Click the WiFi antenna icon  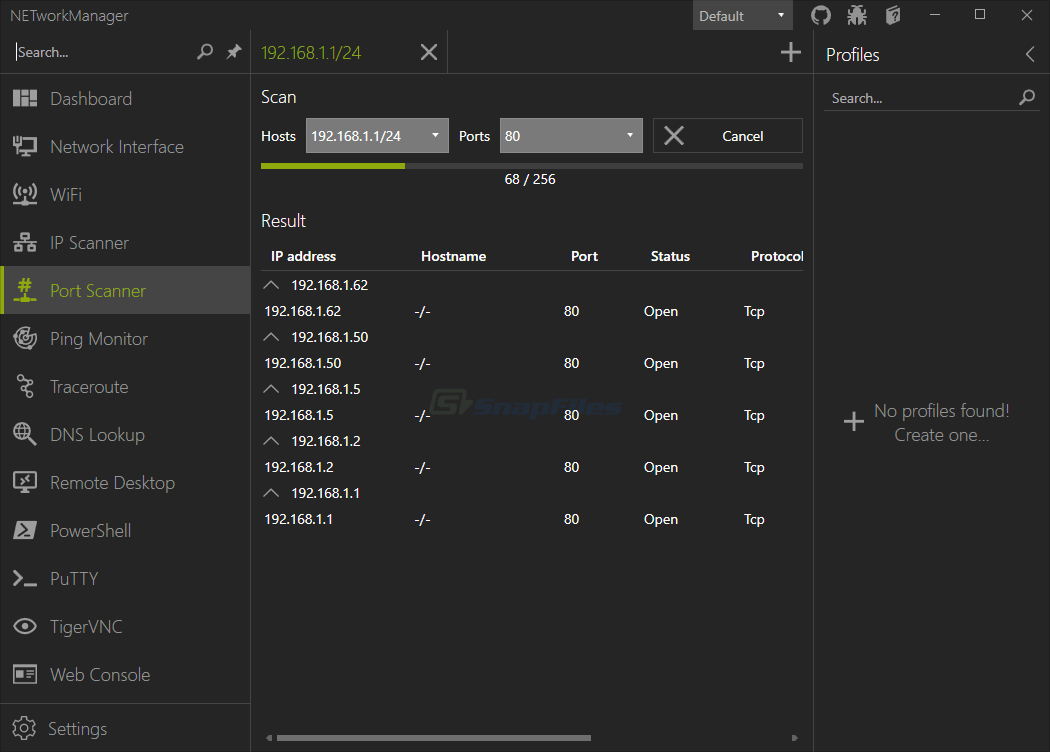pyautogui.click(x=25, y=194)
